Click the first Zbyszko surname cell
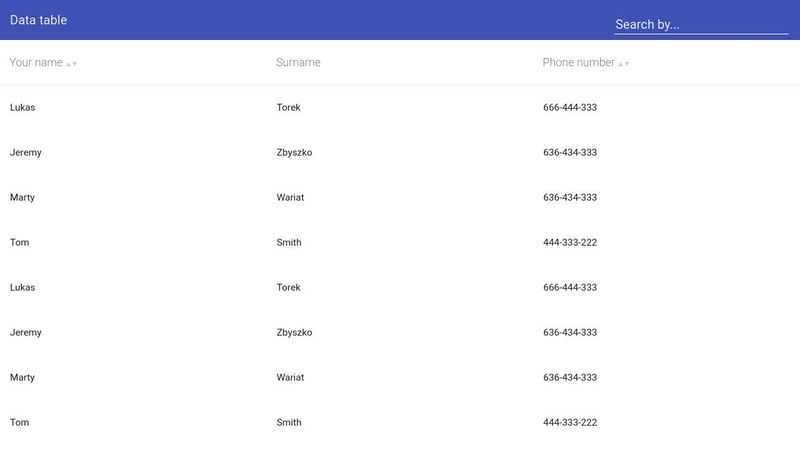 coord(295,152)
